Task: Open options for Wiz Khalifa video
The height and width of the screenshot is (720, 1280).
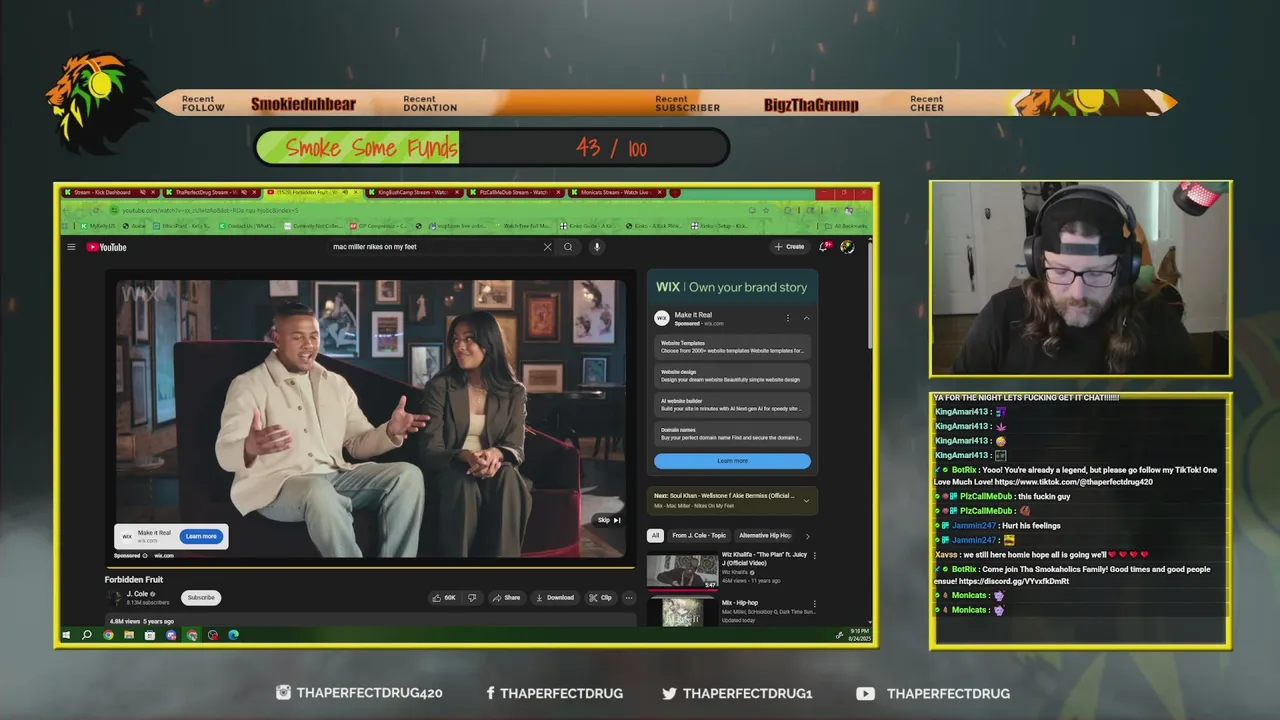Action: [814, 555]
